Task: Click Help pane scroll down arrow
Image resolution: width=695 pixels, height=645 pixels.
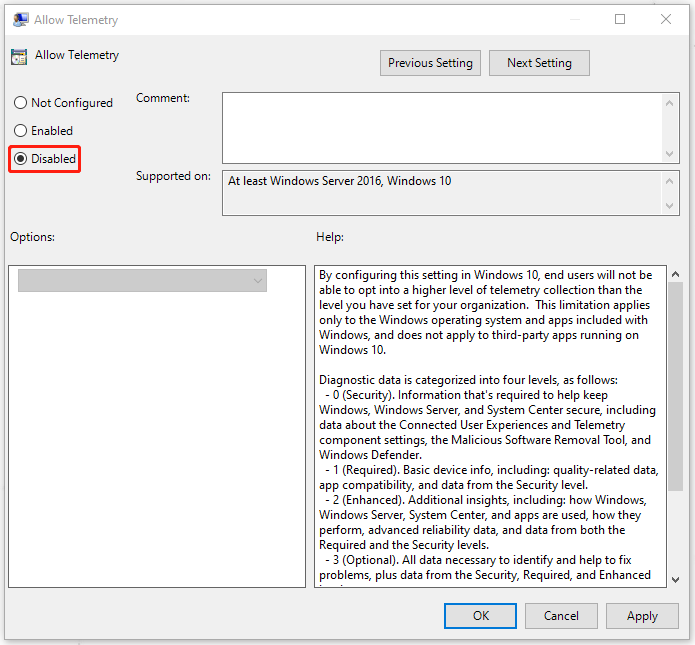Action: pos(675,579)
